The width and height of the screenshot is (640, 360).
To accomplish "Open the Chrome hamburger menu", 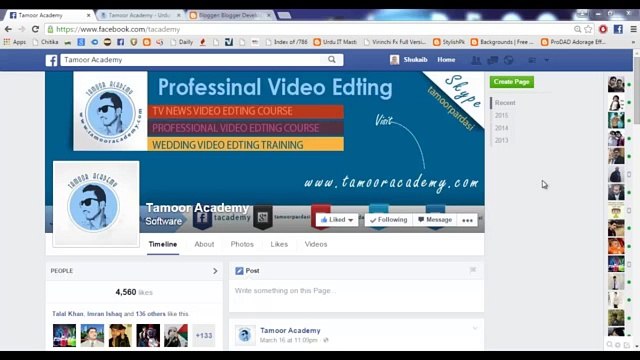I will point(633,29).
